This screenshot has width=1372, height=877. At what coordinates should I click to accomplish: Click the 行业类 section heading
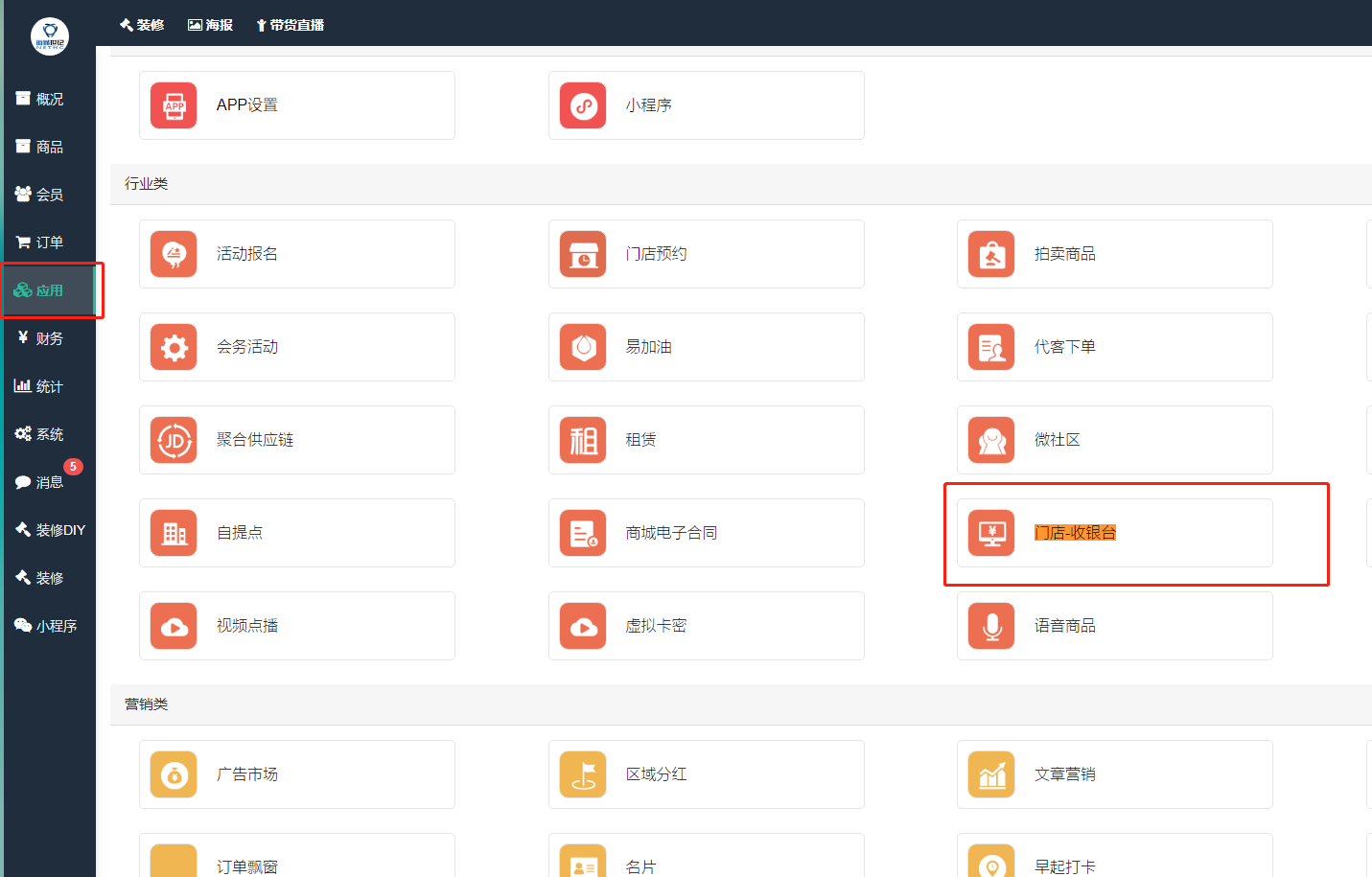pyautogui.click(x=147, y=184)
